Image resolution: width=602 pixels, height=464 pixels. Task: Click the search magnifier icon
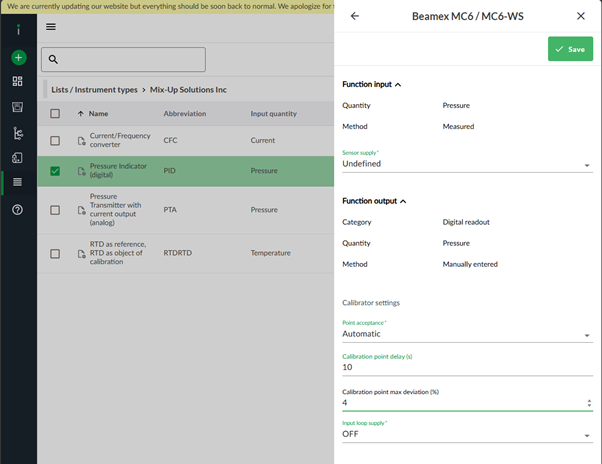click(x=54, y=60)
